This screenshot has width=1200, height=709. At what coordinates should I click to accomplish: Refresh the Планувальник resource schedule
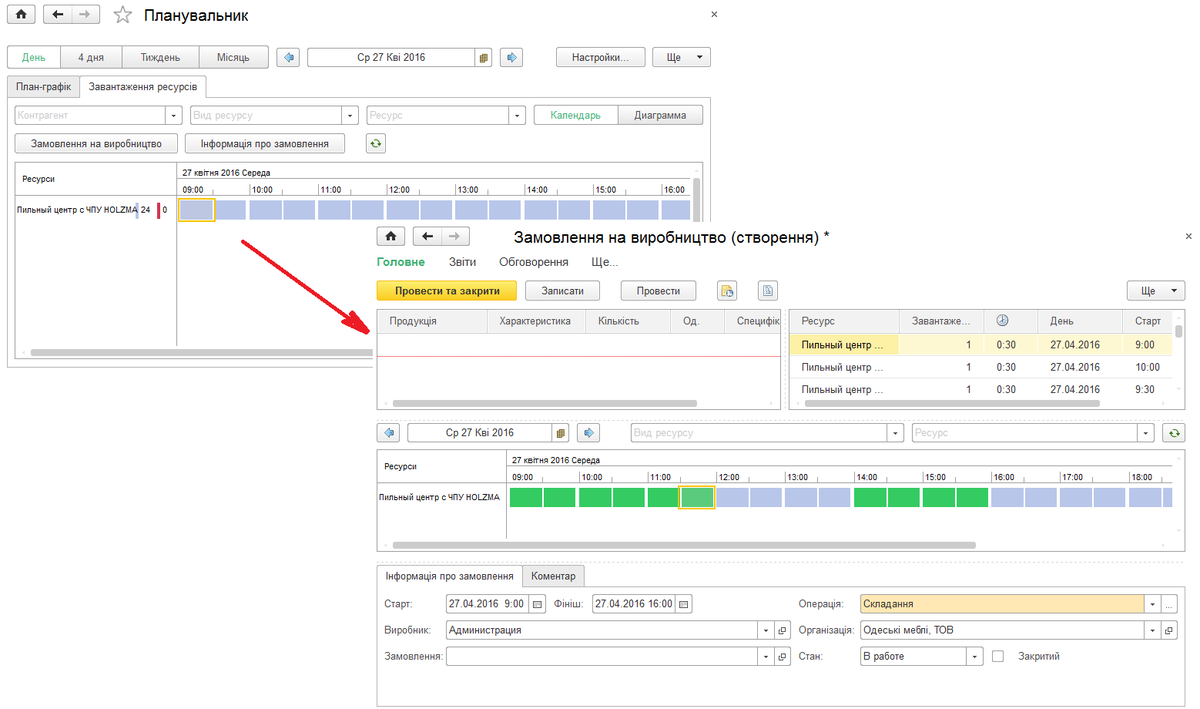tap(376, 144)
